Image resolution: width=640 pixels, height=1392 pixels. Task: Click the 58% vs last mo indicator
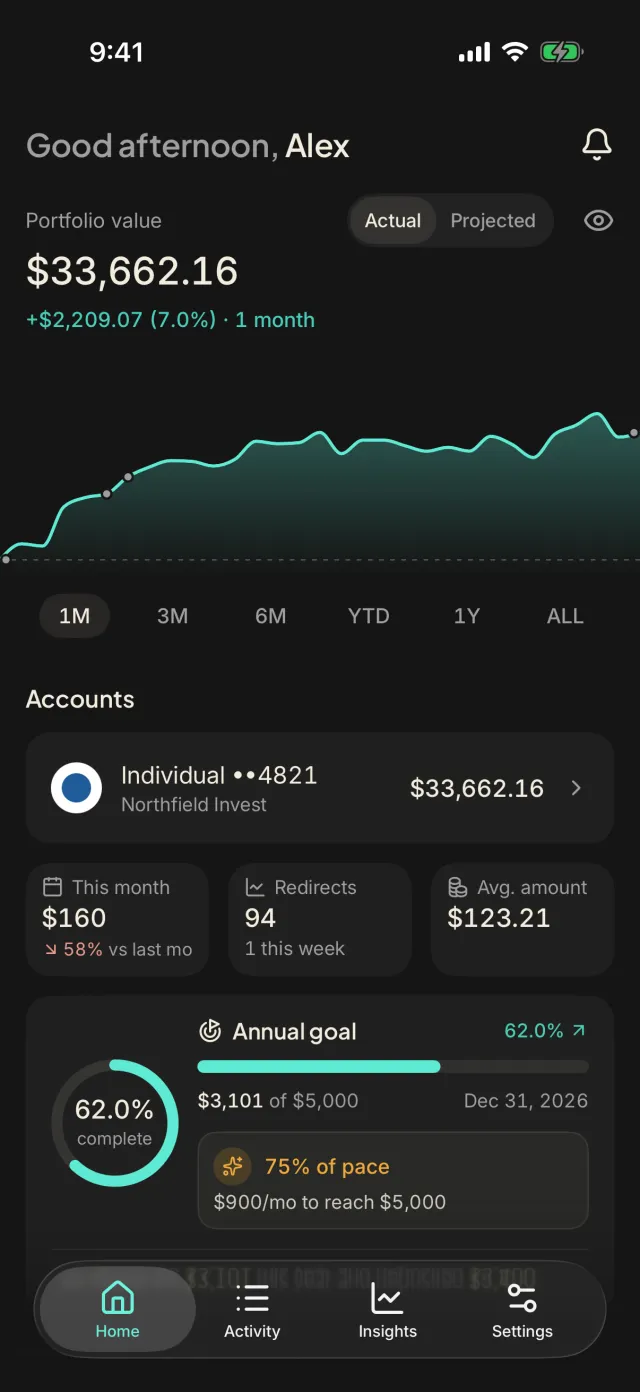pos(118,949)
